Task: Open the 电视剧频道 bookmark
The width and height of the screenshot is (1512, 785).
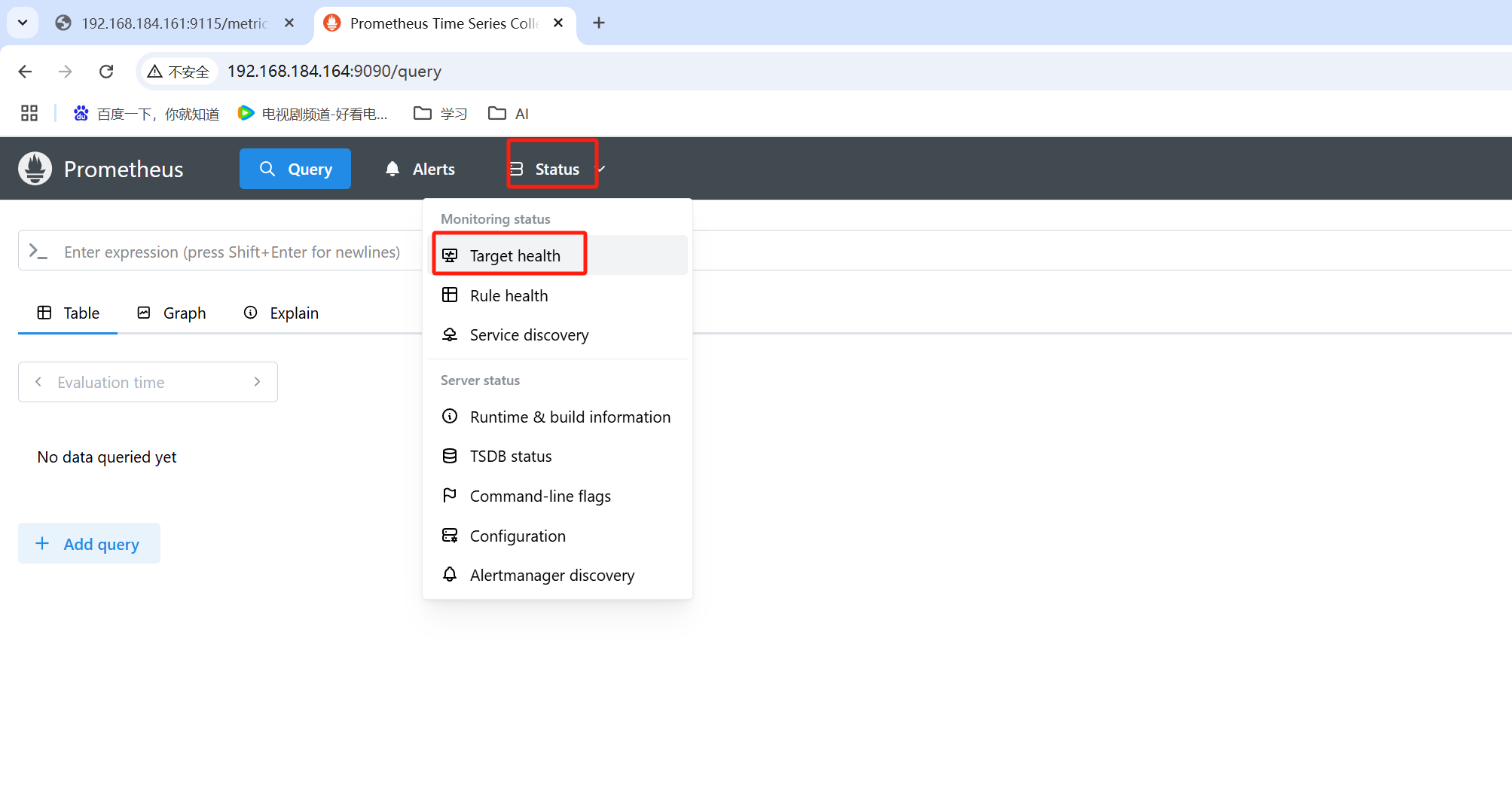Action: pyautogui.click(x=313, y=114)
